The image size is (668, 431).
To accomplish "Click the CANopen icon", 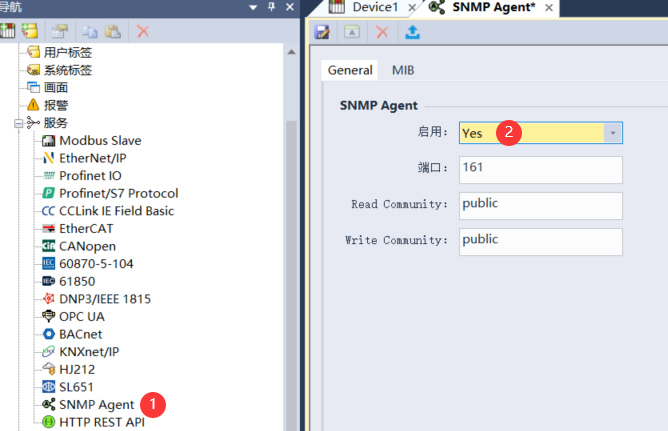I will 49,246.
